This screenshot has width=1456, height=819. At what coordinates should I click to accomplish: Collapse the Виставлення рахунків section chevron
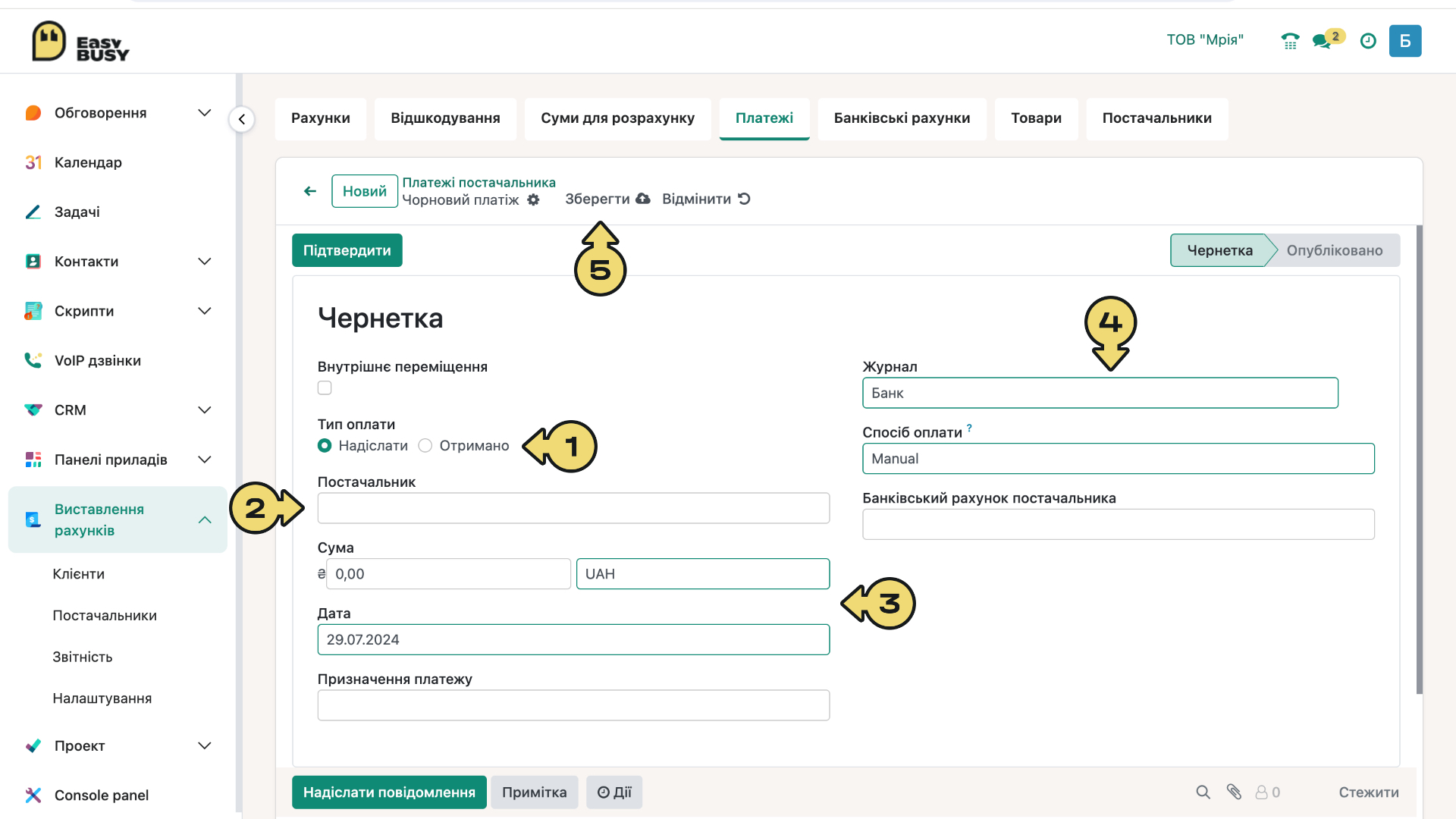click(x=205, y=519)
